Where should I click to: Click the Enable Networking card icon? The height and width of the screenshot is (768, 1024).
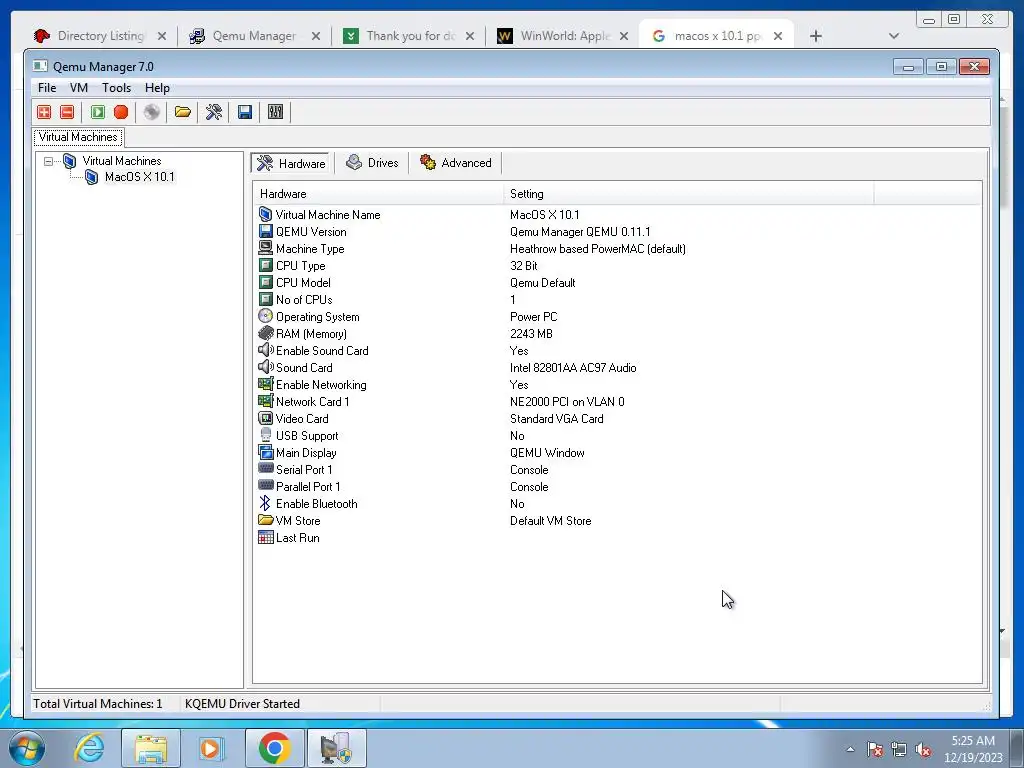pyautogui.click(x=265, y=384)
